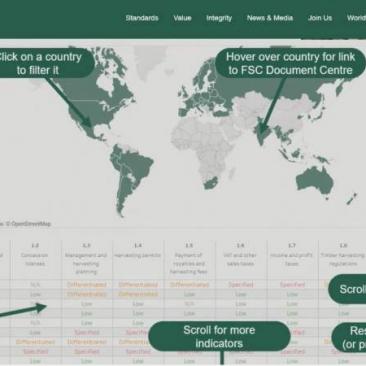
Task: Select first-row 'Specified' under Income and profit taxes
Action: coord(292,285)
